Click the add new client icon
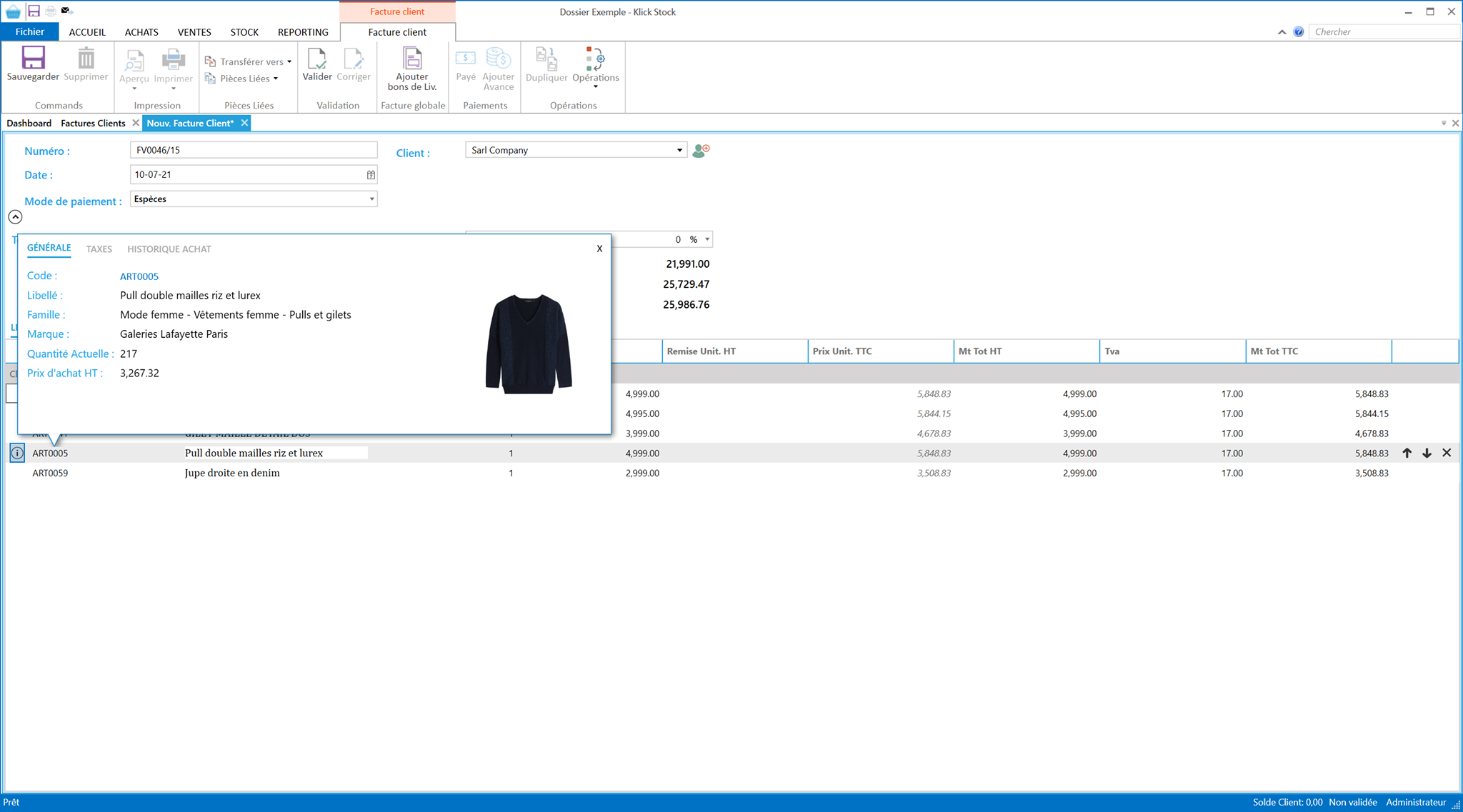 [x=701, y=150]
